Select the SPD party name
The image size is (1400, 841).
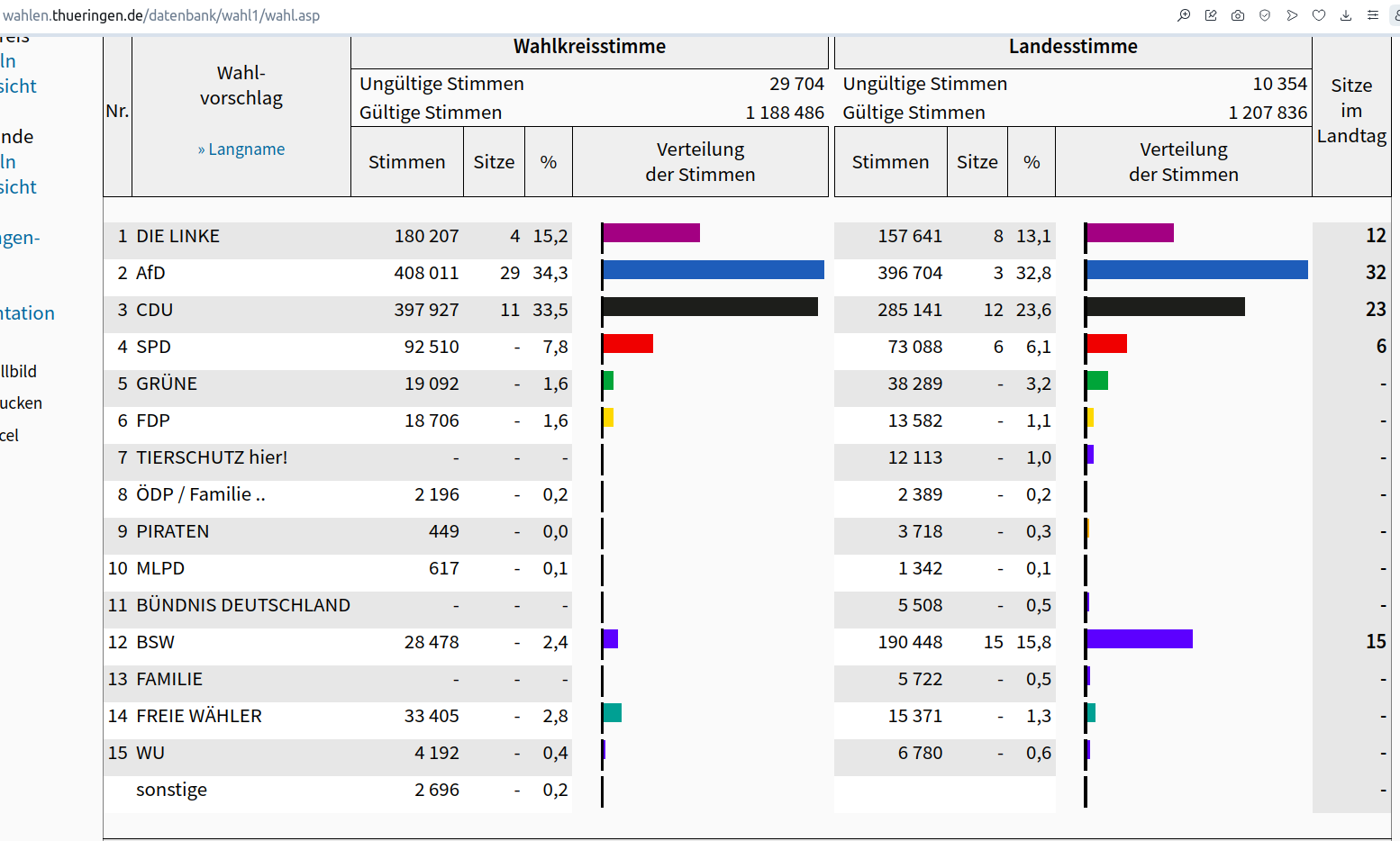coord(153,347)
